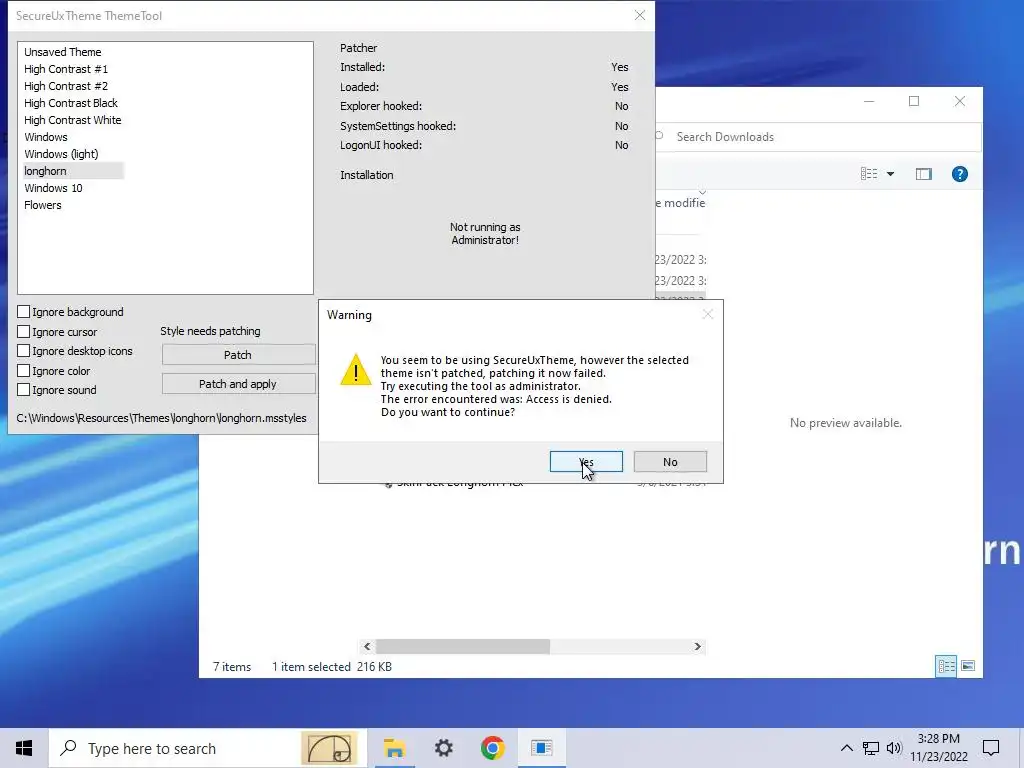Select the Windows (light) theme

[61, 154]
